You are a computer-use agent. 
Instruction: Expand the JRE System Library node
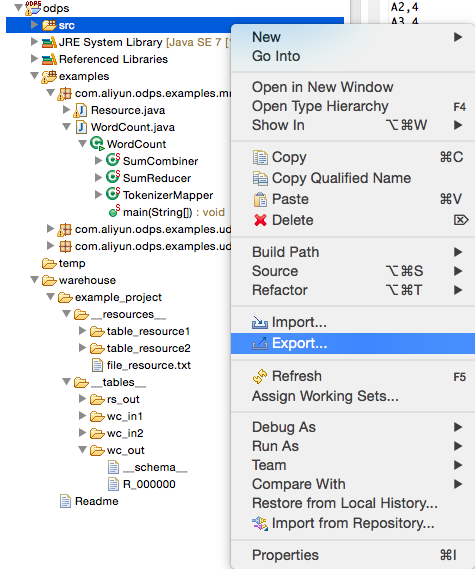pos(34,42)
